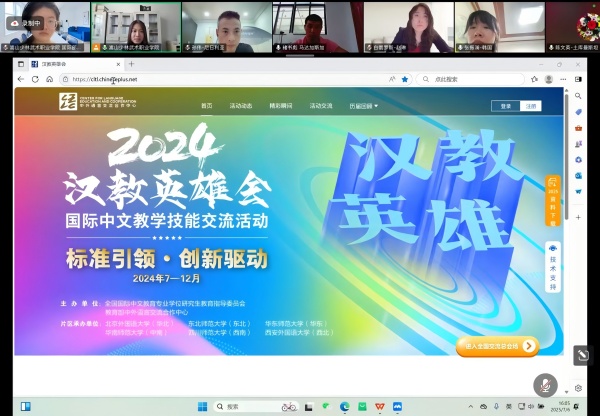Open WPS Office from taskbar
Viewport: 600px width, 416px height.
pyautogui.click(x=380, y=406)
